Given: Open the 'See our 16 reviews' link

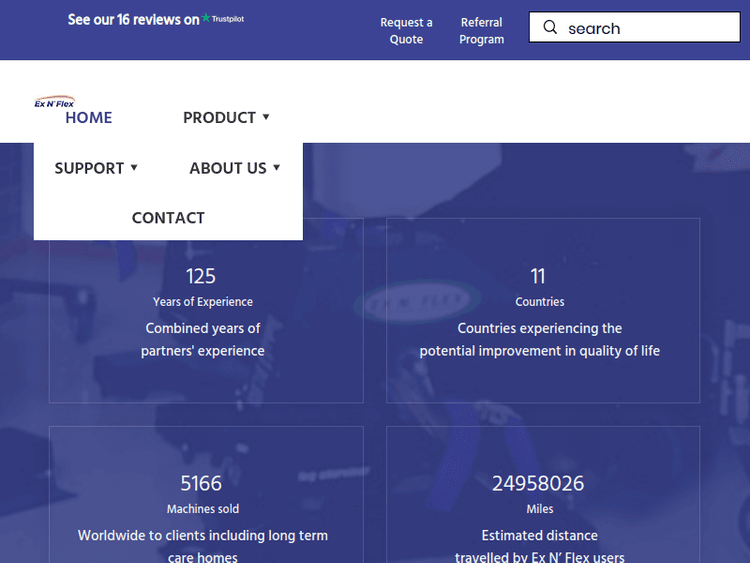Looking at the screenshot, I should (133, 19).
